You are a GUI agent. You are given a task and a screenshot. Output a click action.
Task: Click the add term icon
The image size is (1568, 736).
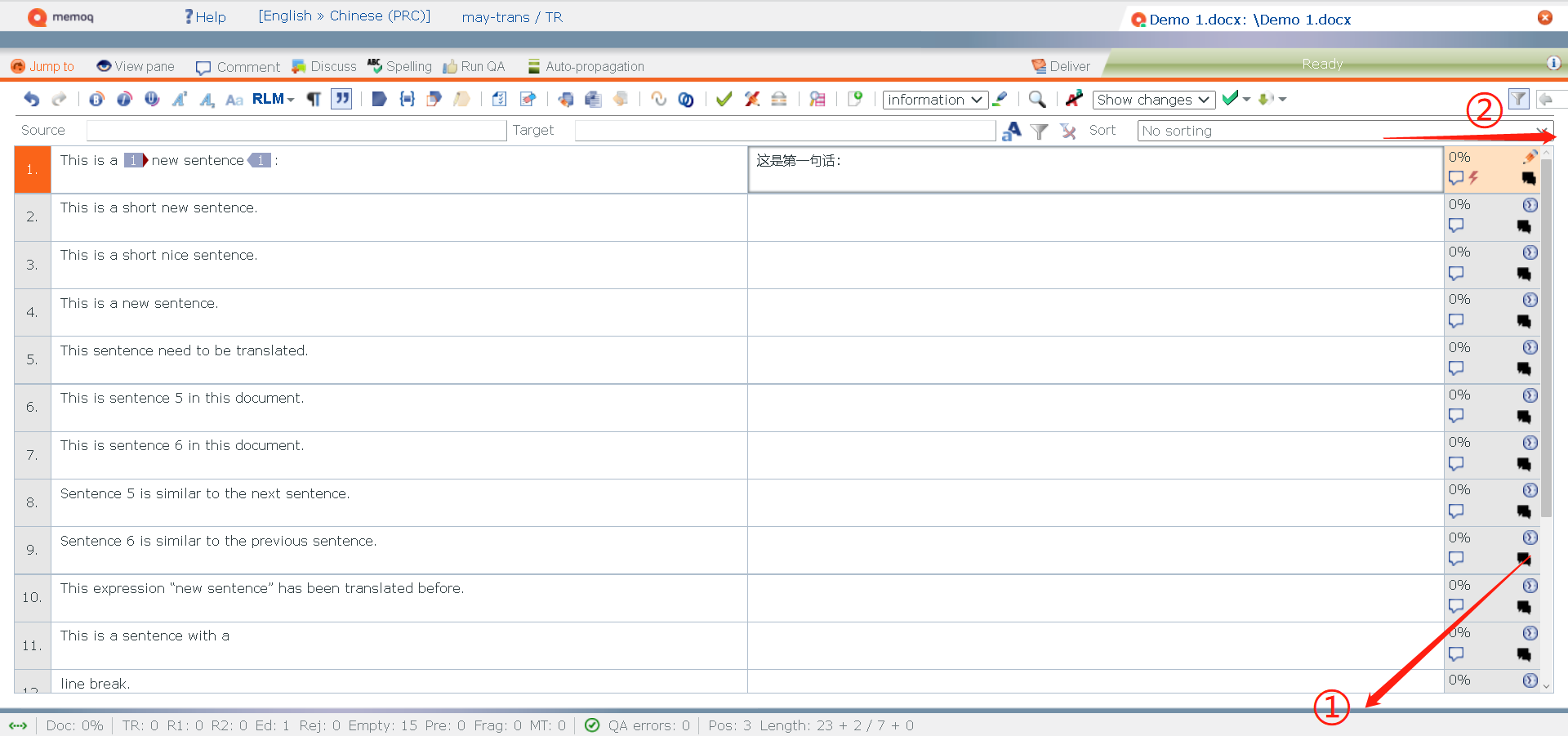pyautogui.click(x=855, y=99)
